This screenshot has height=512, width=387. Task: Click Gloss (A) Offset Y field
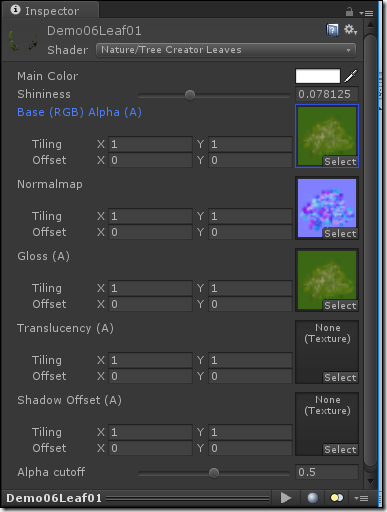(250, 304)
